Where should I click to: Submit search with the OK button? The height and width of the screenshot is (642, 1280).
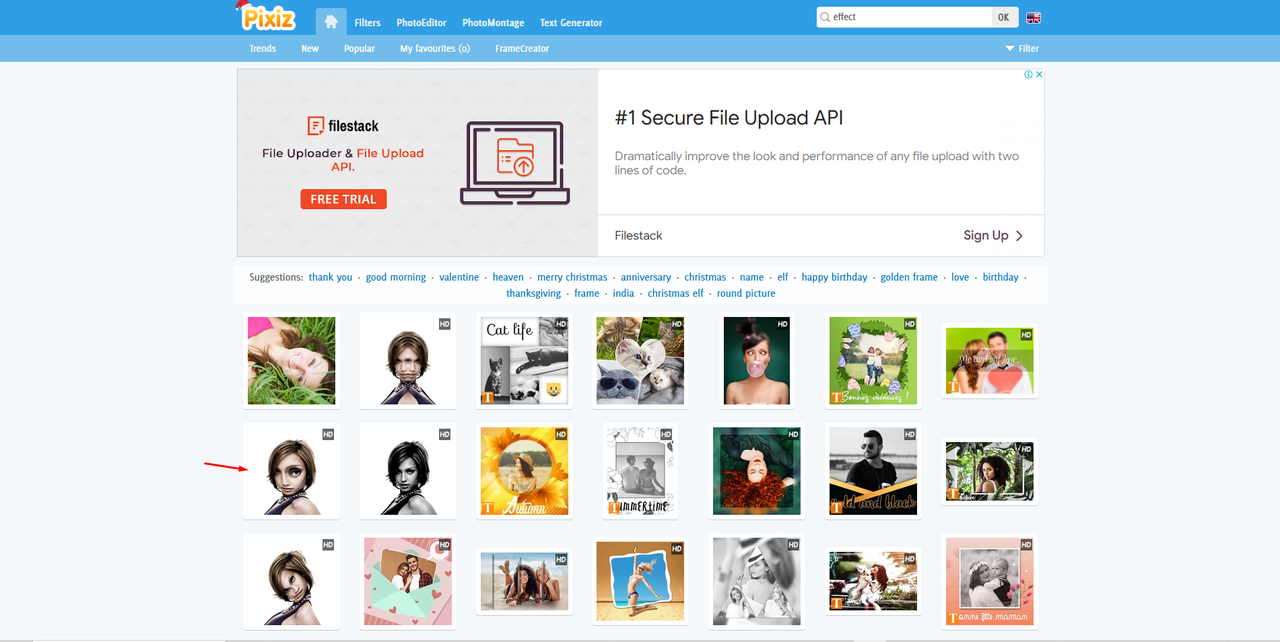(x=1003, y=17)
